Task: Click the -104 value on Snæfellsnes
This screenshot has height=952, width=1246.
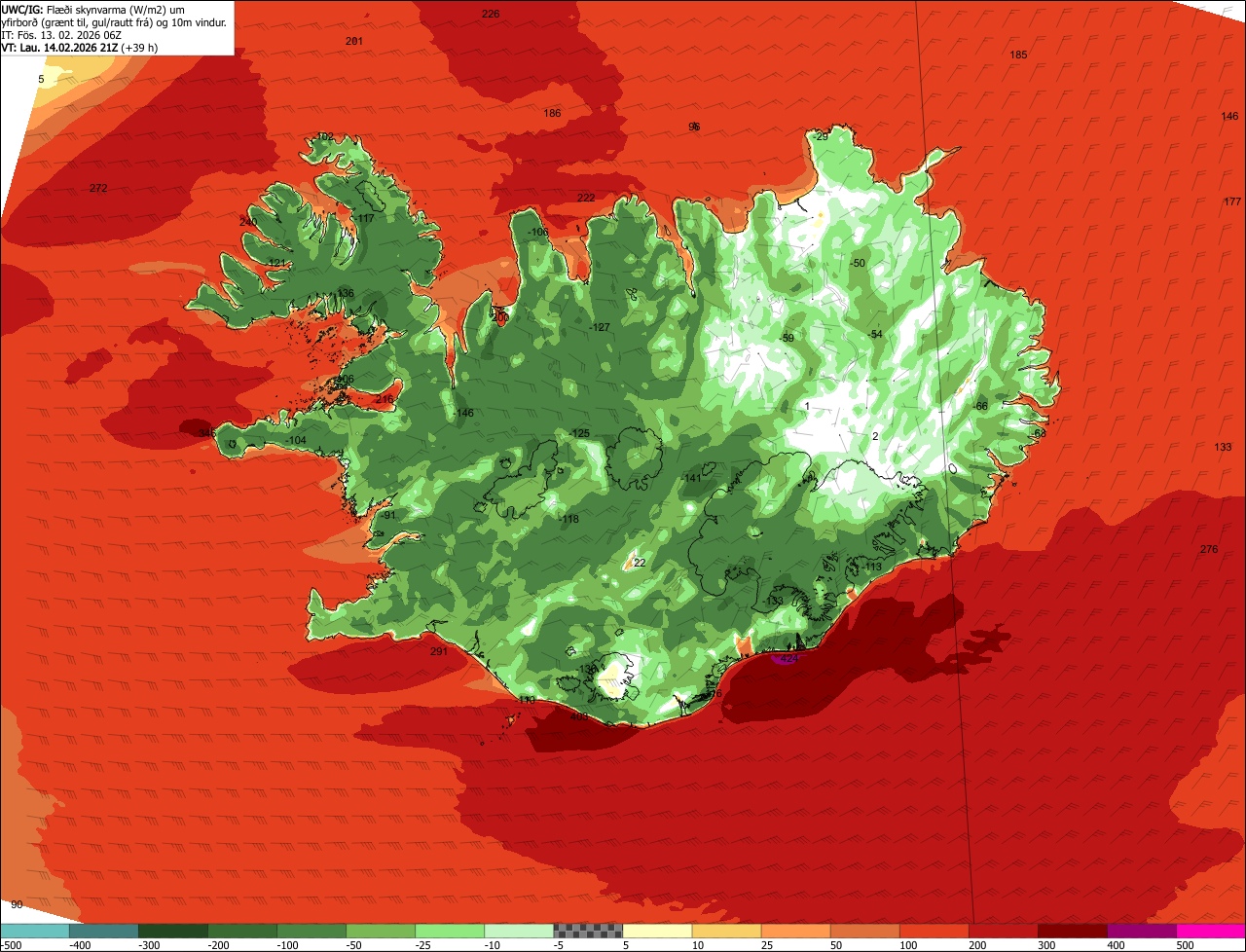Action: click(x=297, y=441)
